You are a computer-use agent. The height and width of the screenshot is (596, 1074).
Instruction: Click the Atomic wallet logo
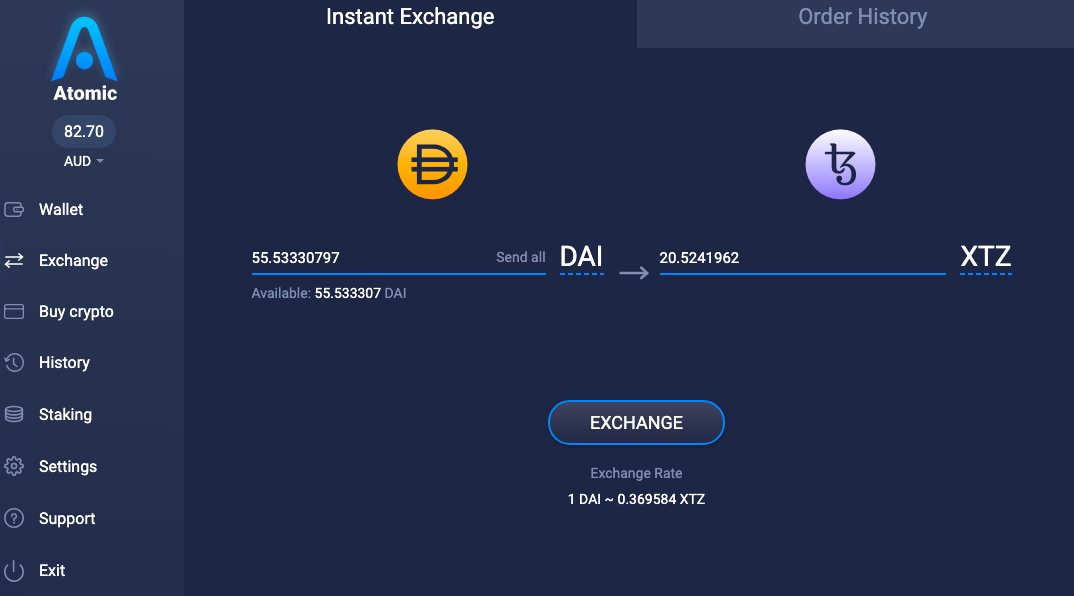tap(84, 60)
